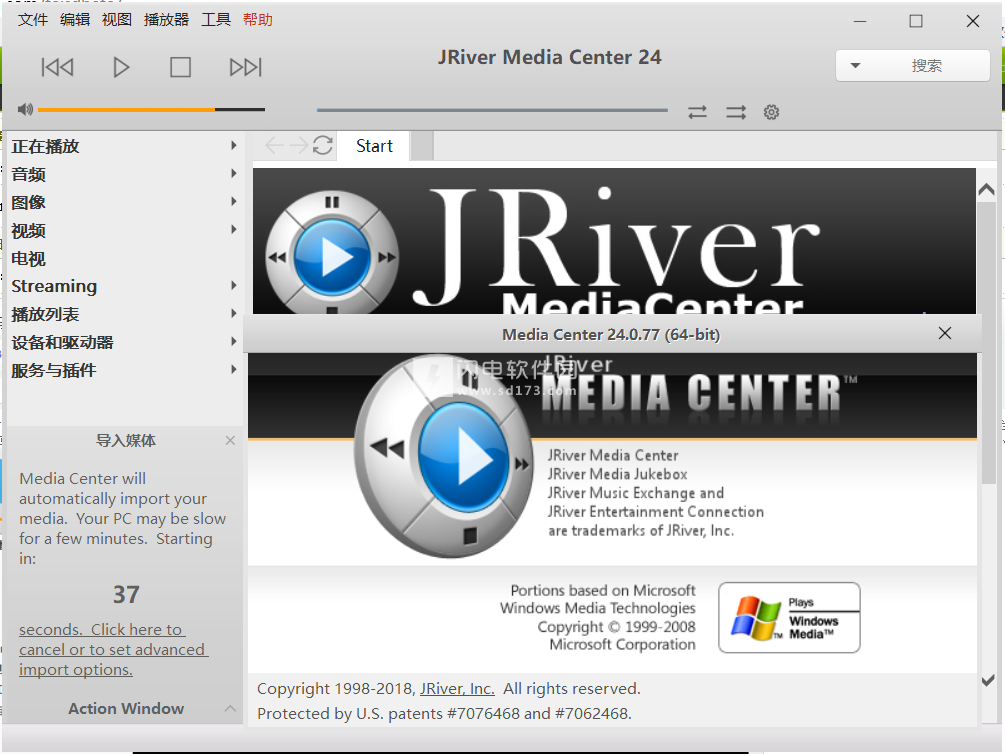Click the 搜索 search field
The height and width of the screenshot is (754, 1005).
(x=926, y=65)
